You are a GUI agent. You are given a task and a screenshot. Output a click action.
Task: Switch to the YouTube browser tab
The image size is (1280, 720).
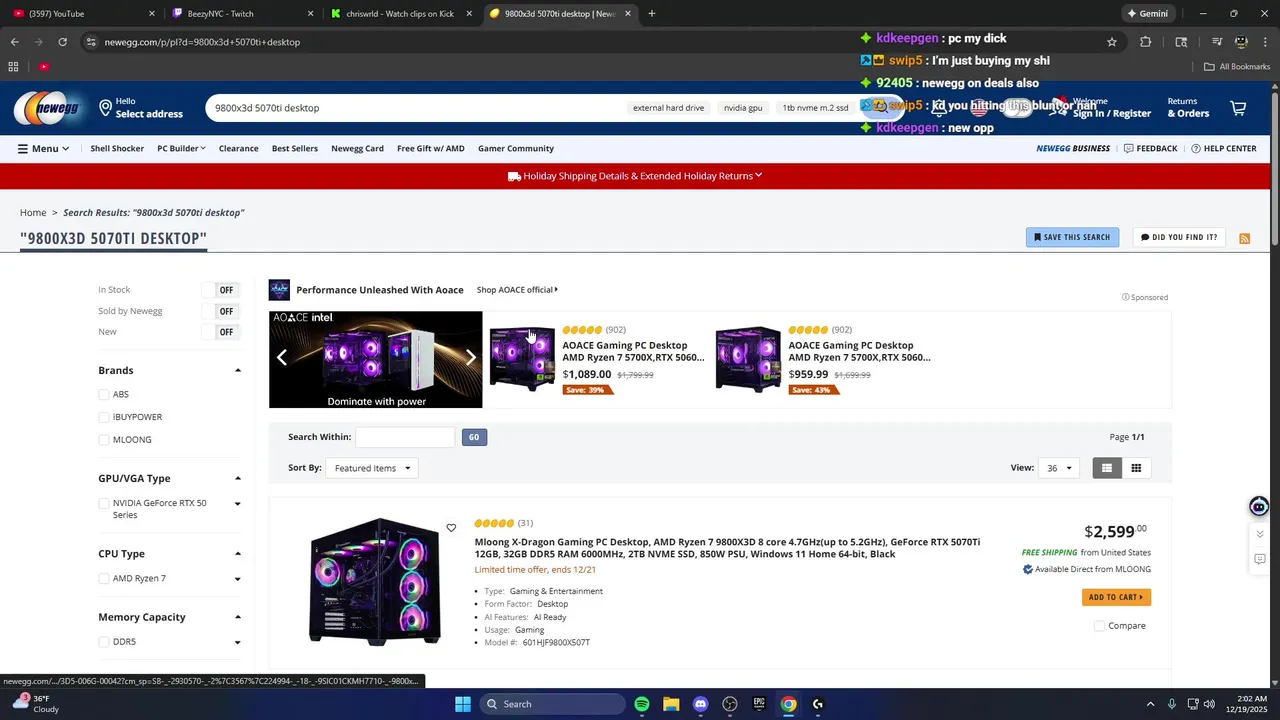click(82, 14)
